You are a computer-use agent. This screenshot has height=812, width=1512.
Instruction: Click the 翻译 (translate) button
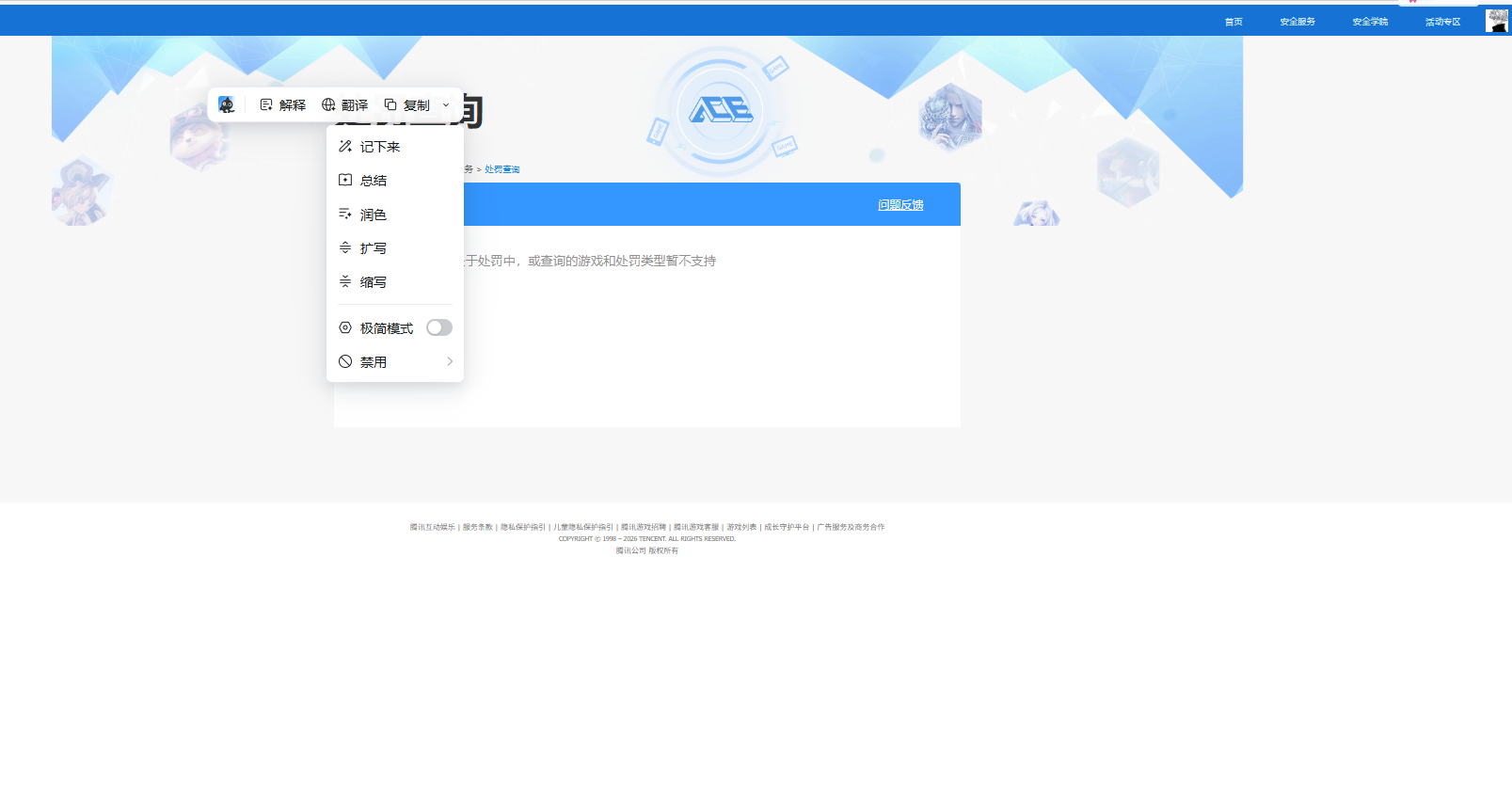pyautogui.click(x=345, y=104)
